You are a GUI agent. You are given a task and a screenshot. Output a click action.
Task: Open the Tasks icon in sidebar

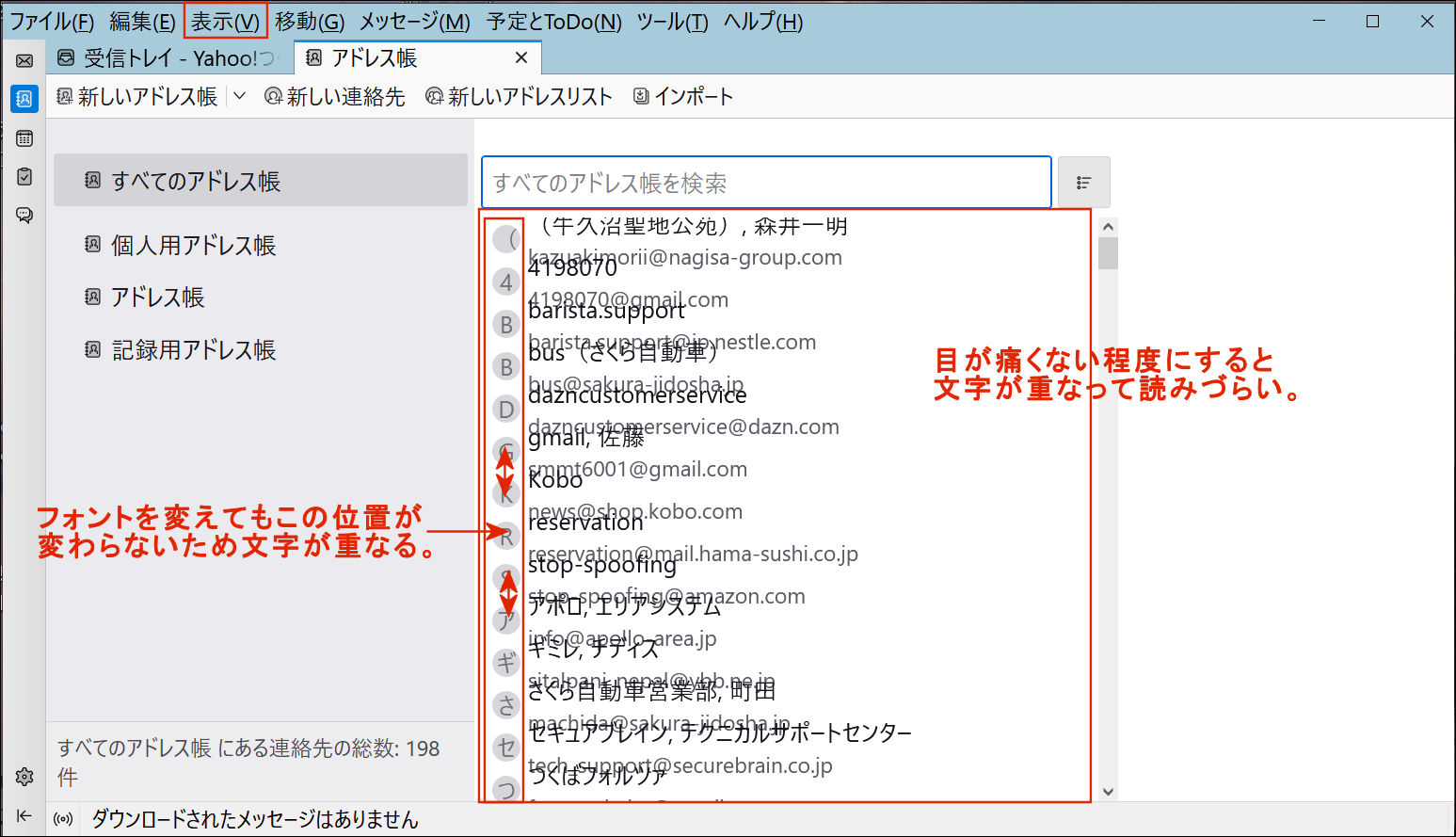(24, 176)
